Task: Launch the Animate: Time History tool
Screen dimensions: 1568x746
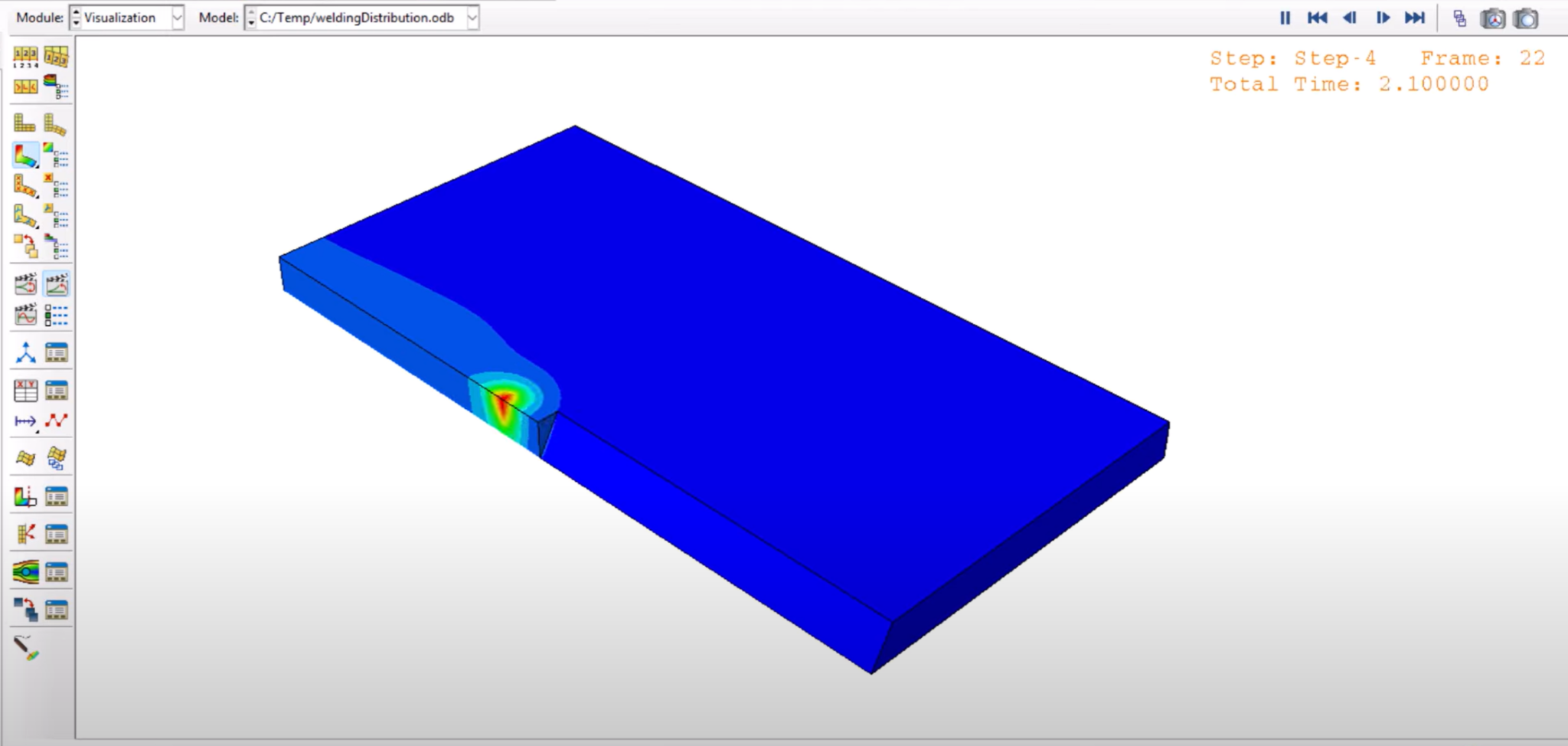Action: pos(57,283)
